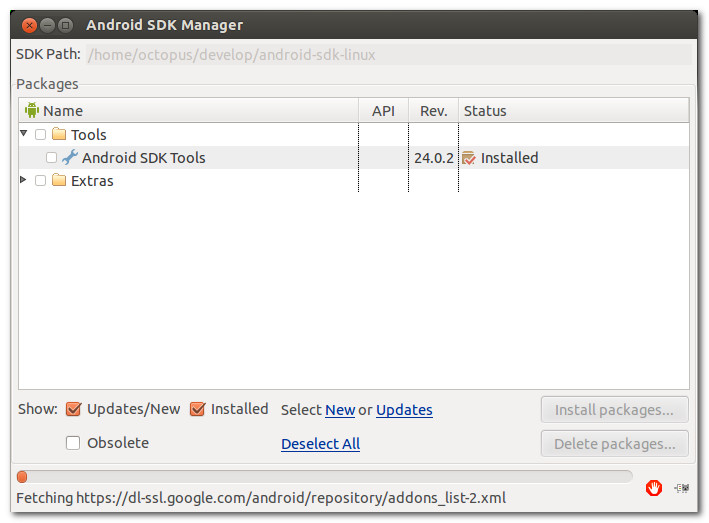Uncheck the Installed show filter
This screenshot has height=523, width=709.
point(198,409)
